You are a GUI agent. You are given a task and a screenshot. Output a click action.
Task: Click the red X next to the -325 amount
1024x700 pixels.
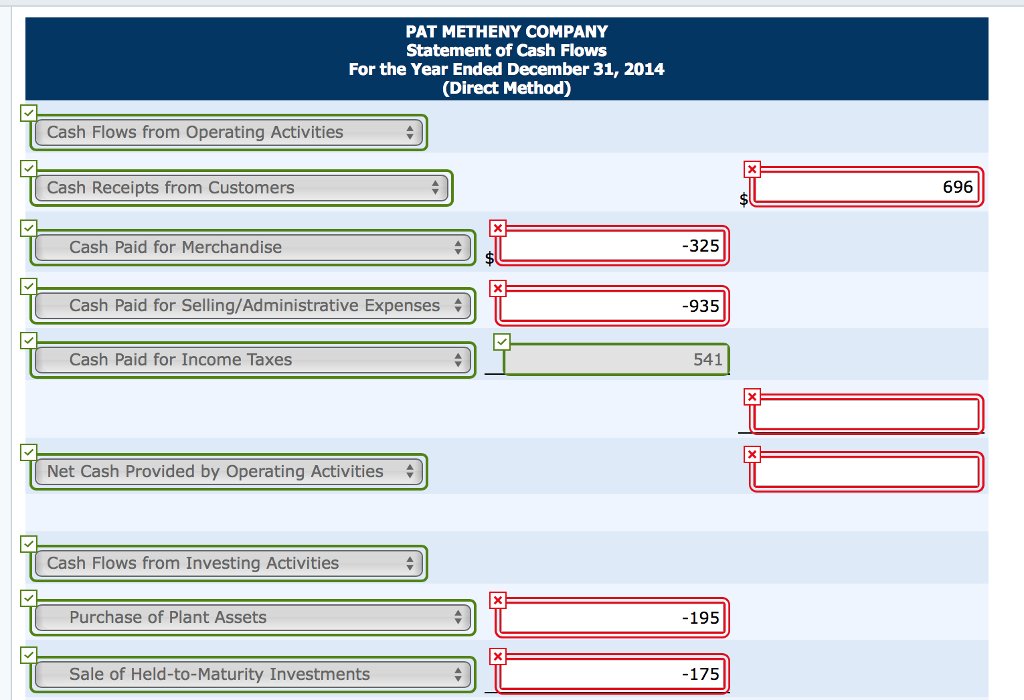pyautogui.click(x=497, y=228)
